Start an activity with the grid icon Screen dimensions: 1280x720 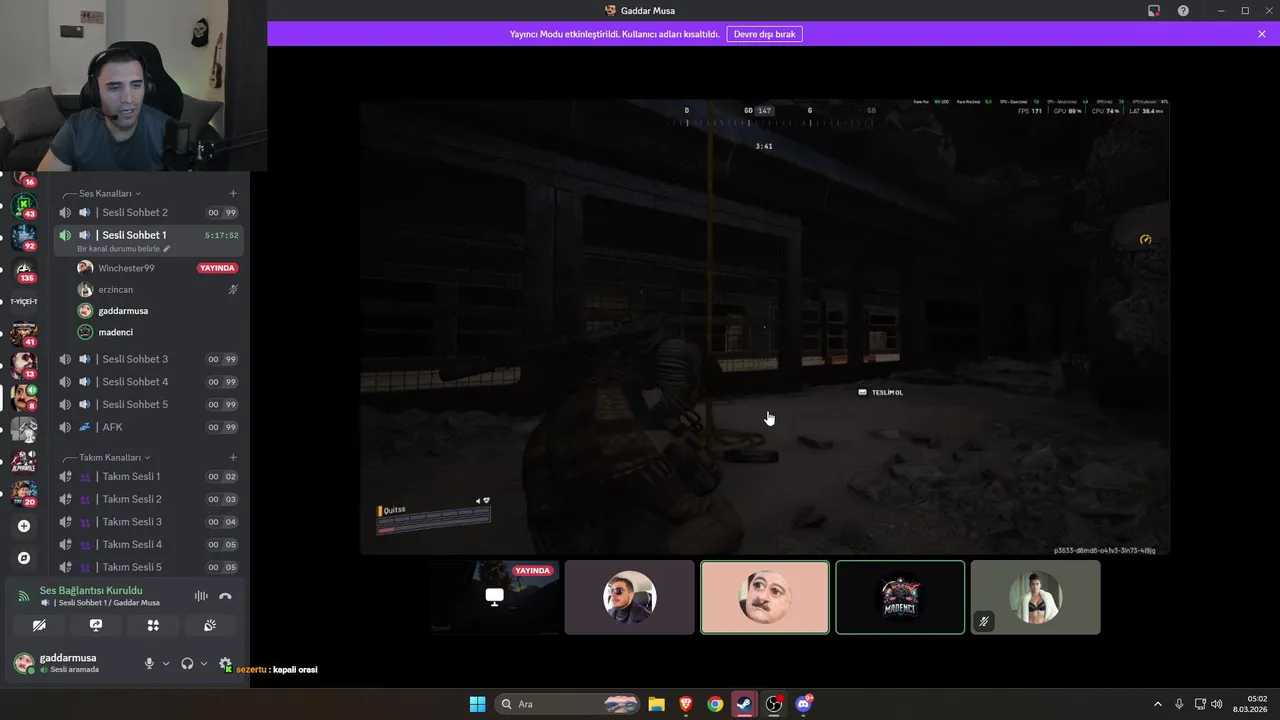(x=153, y=625)
